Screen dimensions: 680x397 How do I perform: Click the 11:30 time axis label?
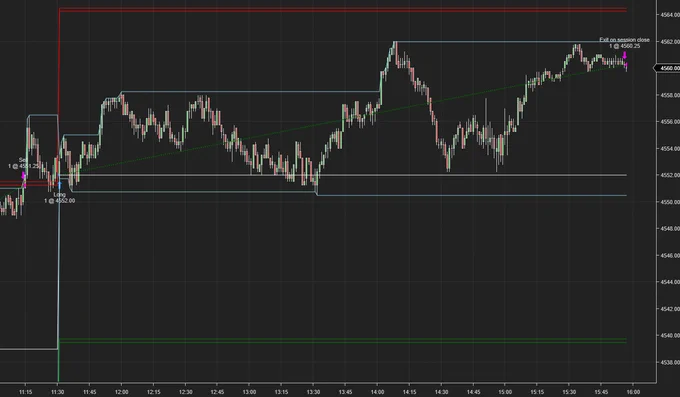pos(58,392)
